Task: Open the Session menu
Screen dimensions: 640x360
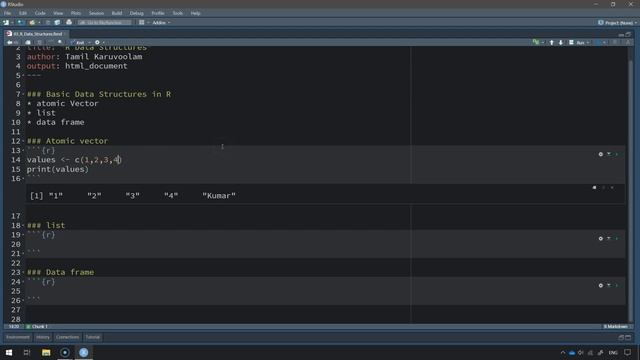Action: pyautogui.click(x=96, y=13)
